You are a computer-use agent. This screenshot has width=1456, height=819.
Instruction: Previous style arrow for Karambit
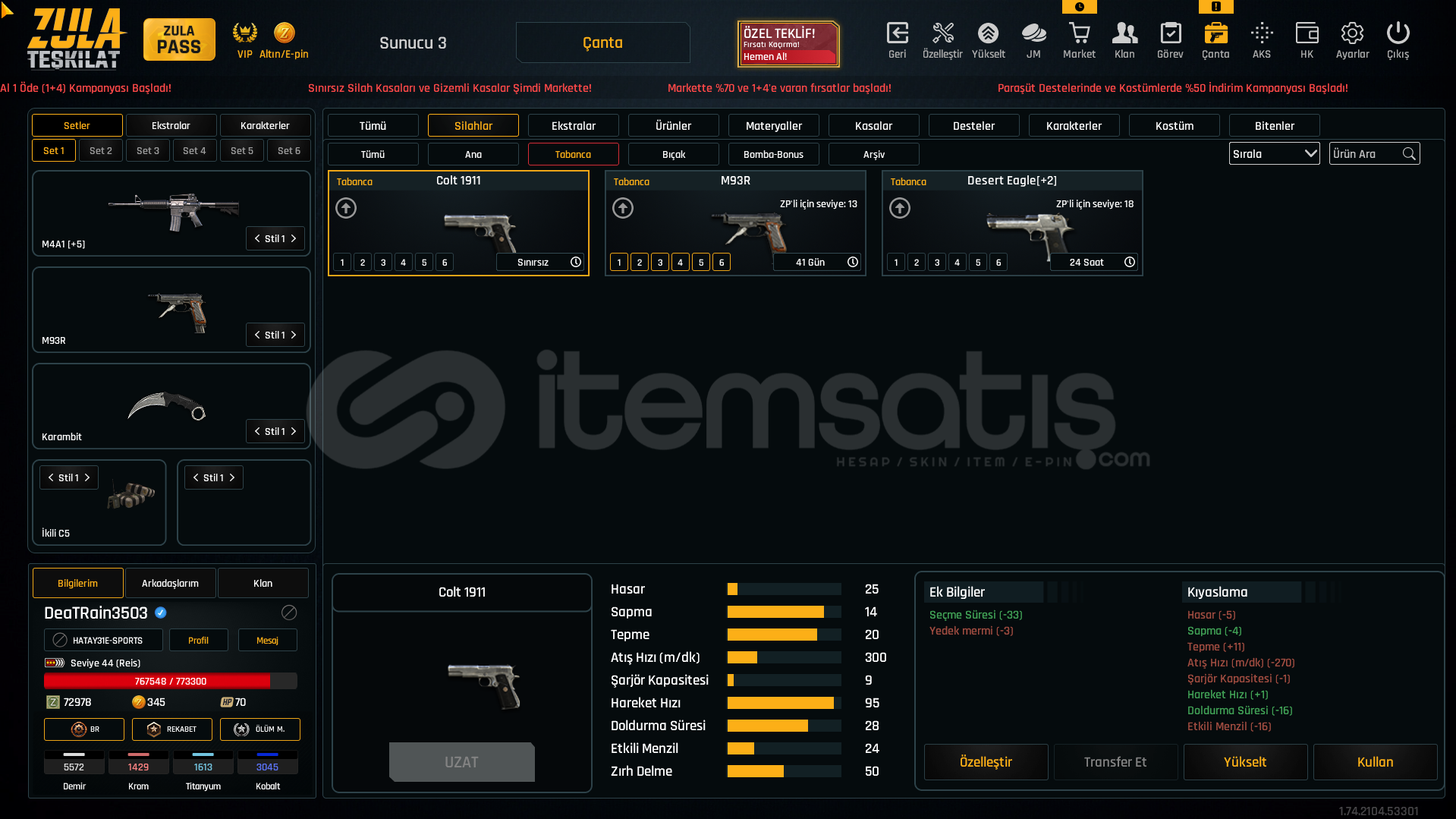pos(257,431)
